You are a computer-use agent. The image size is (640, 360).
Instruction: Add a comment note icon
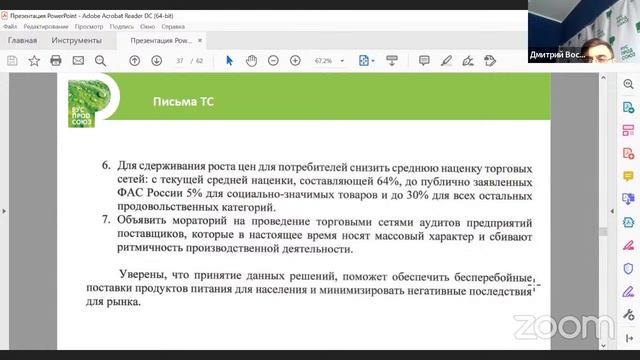pos(424,61)
